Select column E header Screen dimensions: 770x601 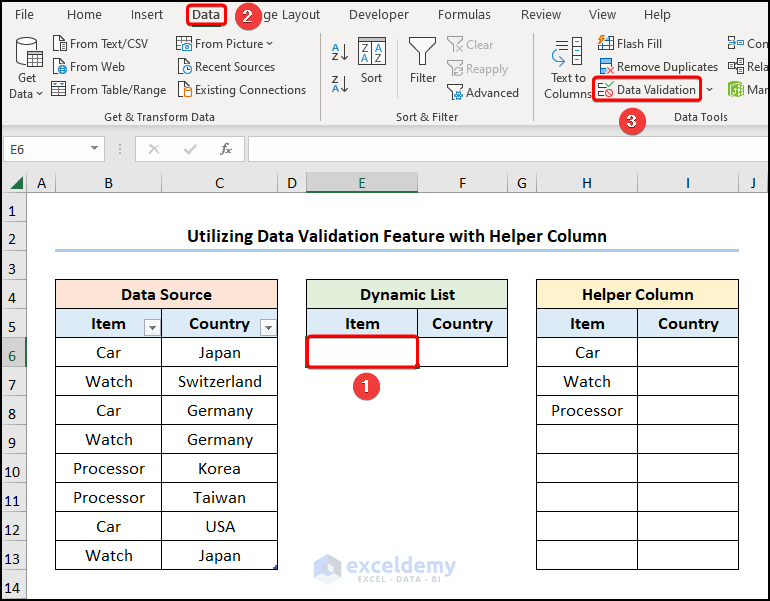click(362, 183)
